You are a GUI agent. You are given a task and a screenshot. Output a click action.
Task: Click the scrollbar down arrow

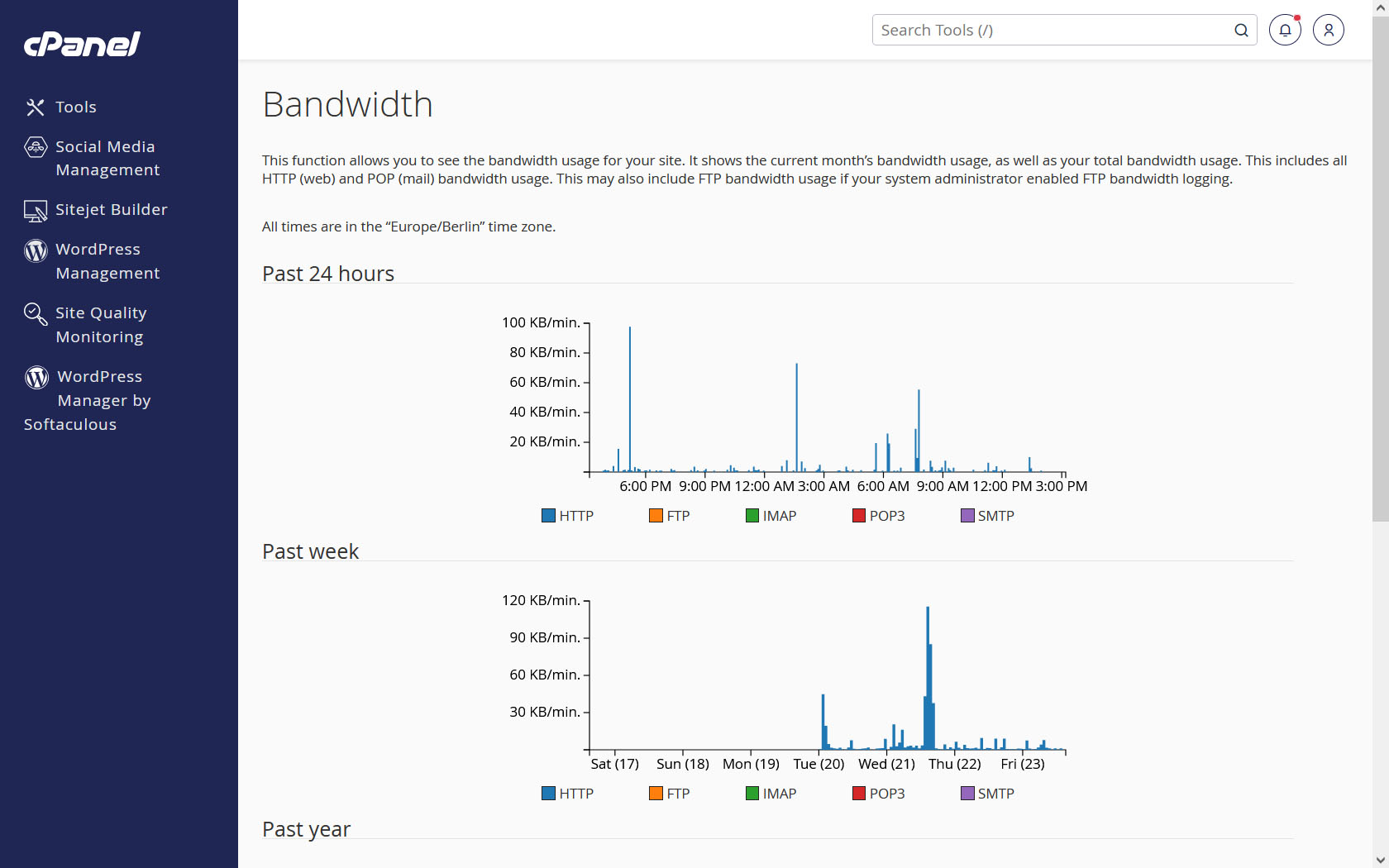click(x=1380, y=860)
